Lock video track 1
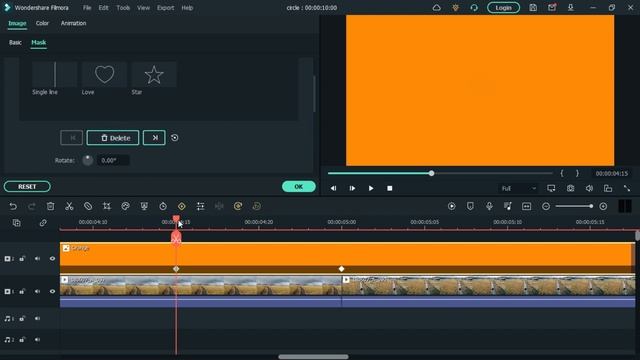 pyautogui.click(x=22, y=291)
